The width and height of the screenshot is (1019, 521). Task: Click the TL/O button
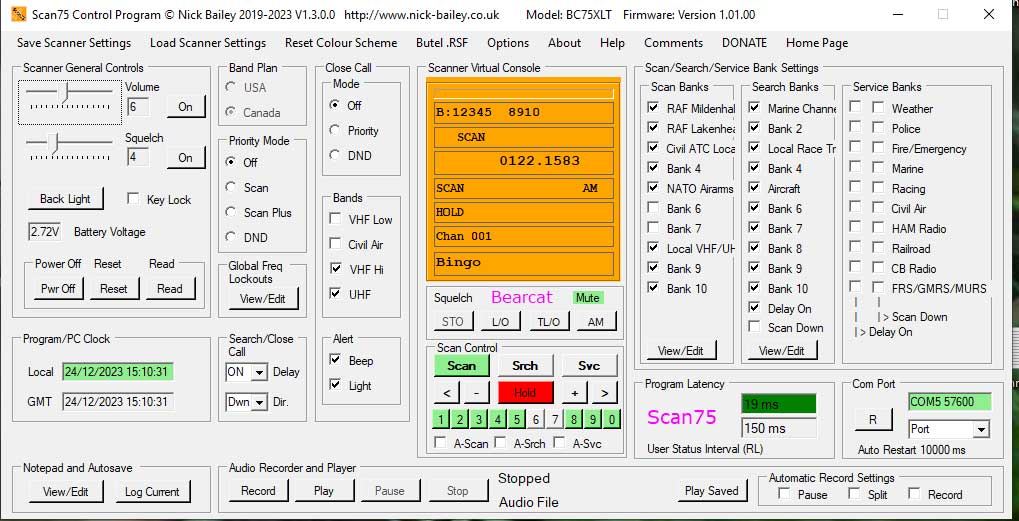tap(549, 322)
